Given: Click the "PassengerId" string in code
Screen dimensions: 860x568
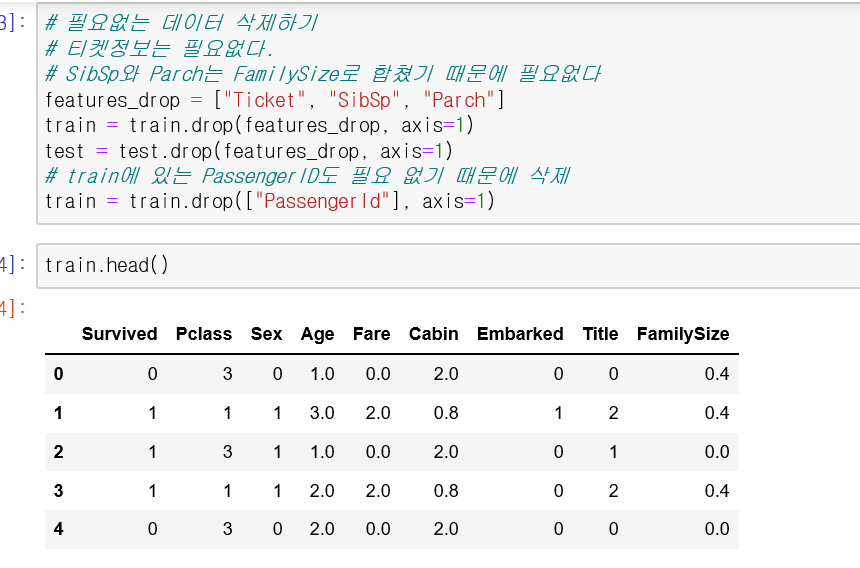Looking at the screenshot, I should [322, 201].
